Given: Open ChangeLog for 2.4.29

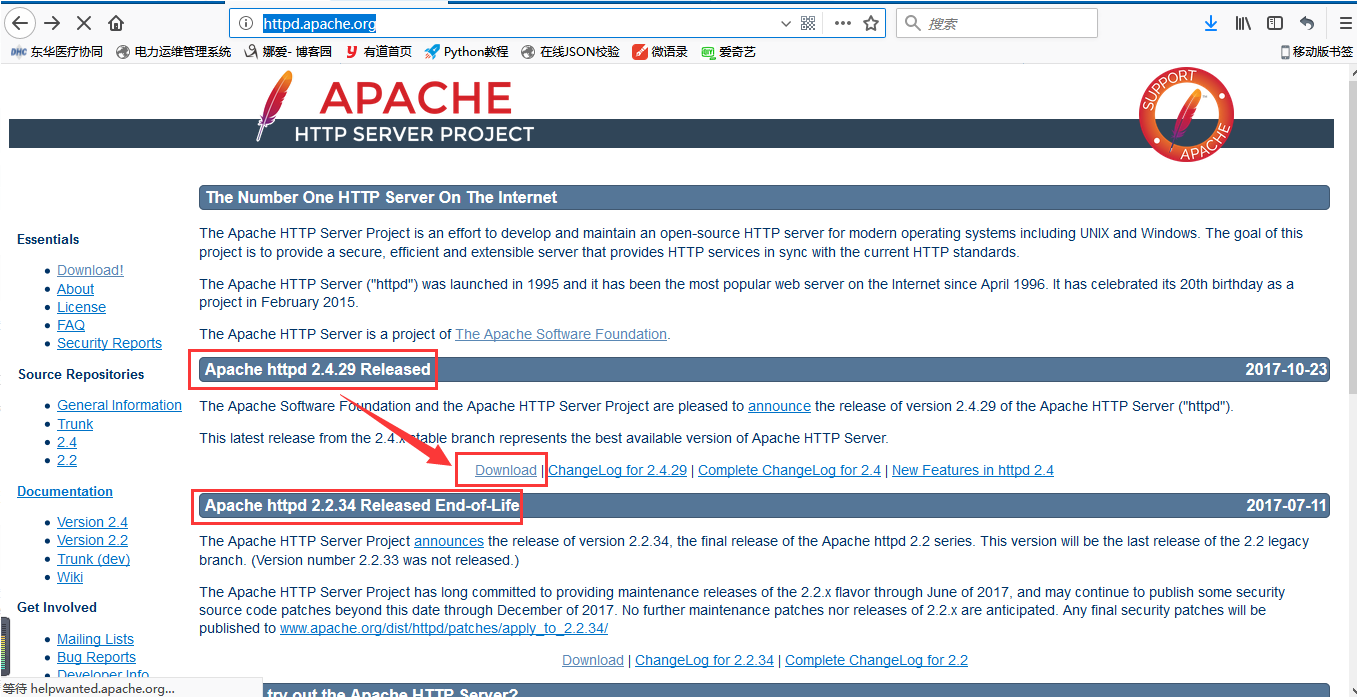Looking at the screenshot, I should [x=617, y=470].
